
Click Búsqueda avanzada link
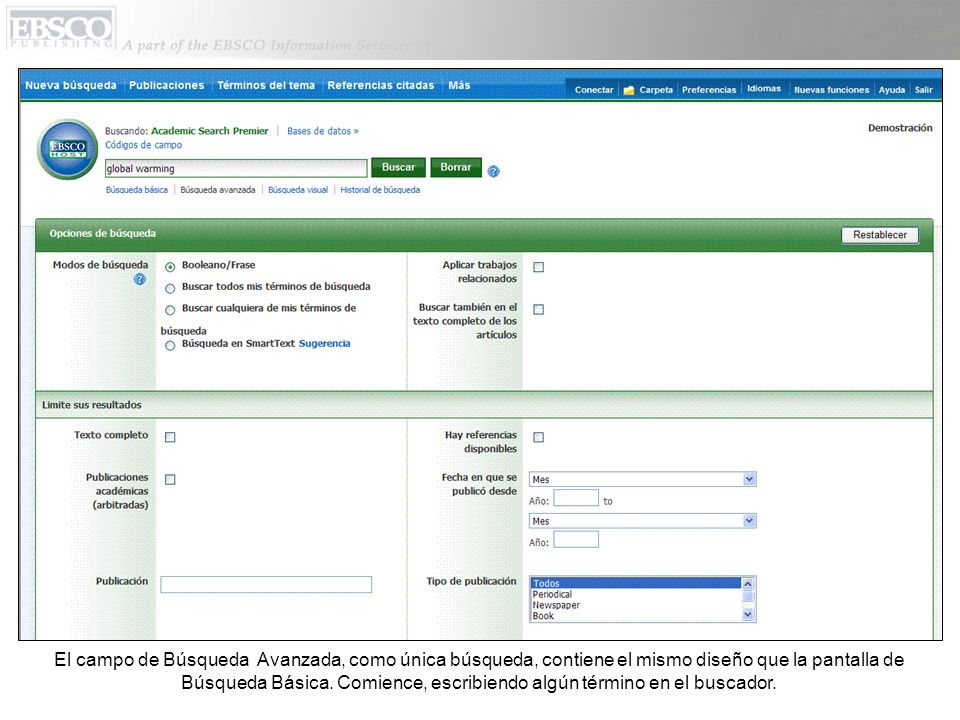[218, 190]
